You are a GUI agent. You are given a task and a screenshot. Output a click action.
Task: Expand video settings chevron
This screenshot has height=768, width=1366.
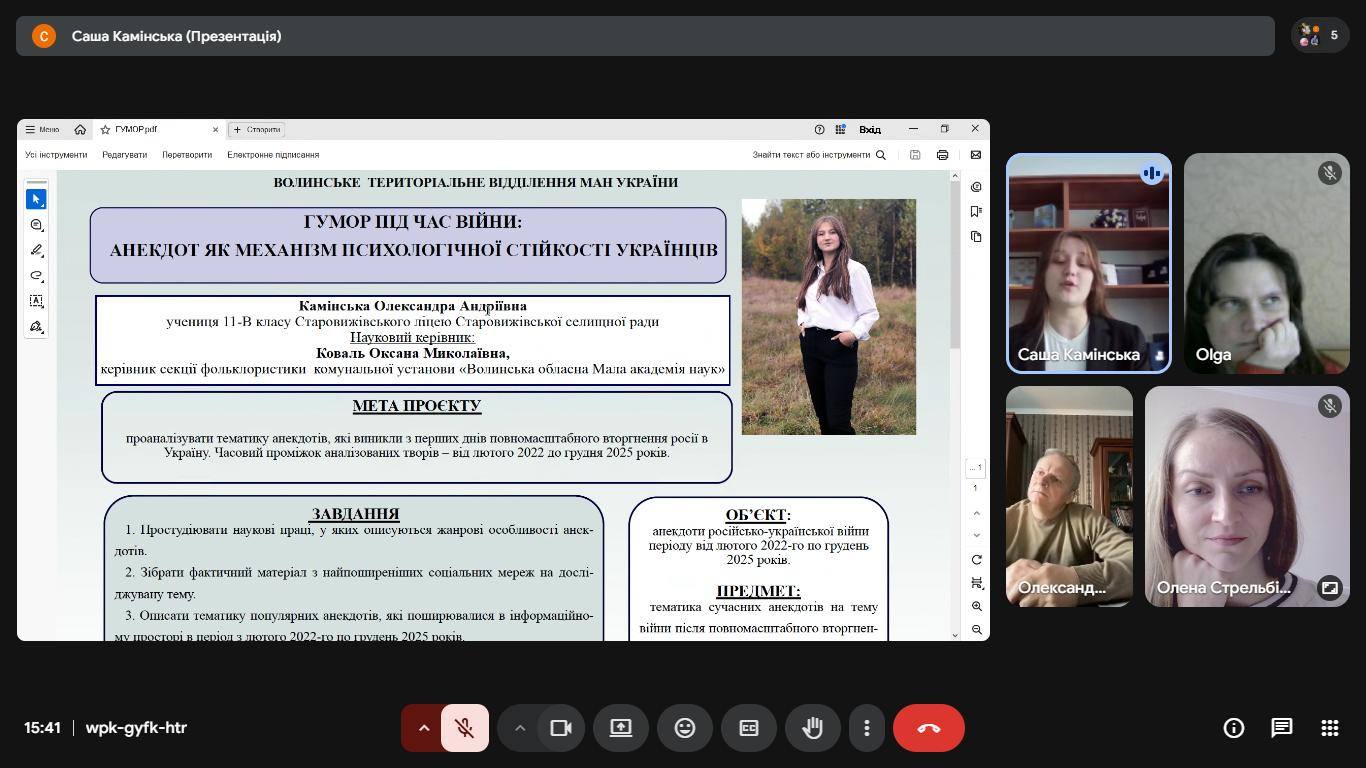tap(520, 728)
